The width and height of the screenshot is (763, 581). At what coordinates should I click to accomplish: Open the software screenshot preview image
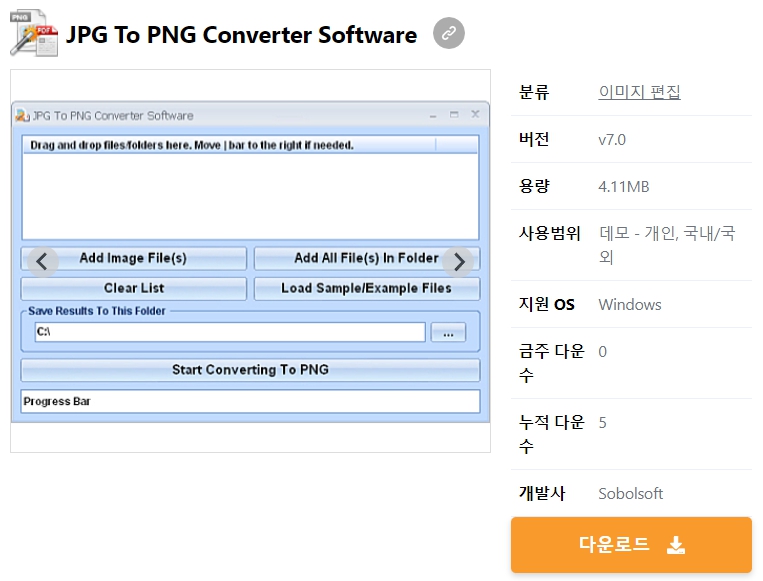click(x=250, y=261)
